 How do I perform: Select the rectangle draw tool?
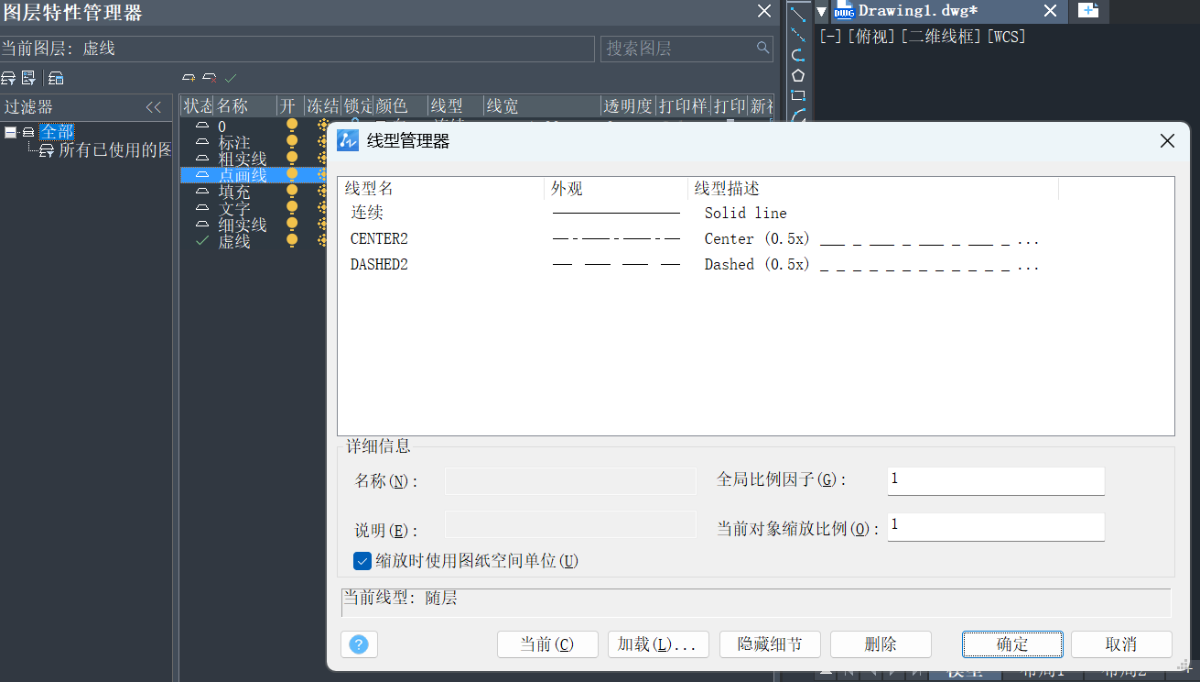click(x=798, y=96)
